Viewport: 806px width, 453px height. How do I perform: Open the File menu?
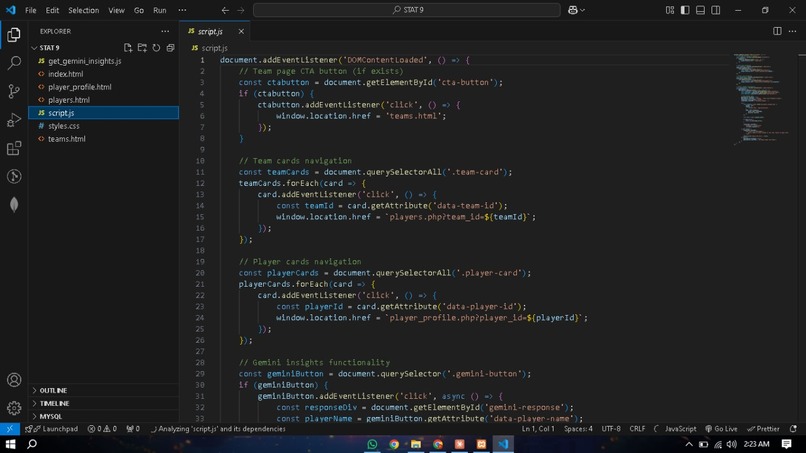pos(31,10)
